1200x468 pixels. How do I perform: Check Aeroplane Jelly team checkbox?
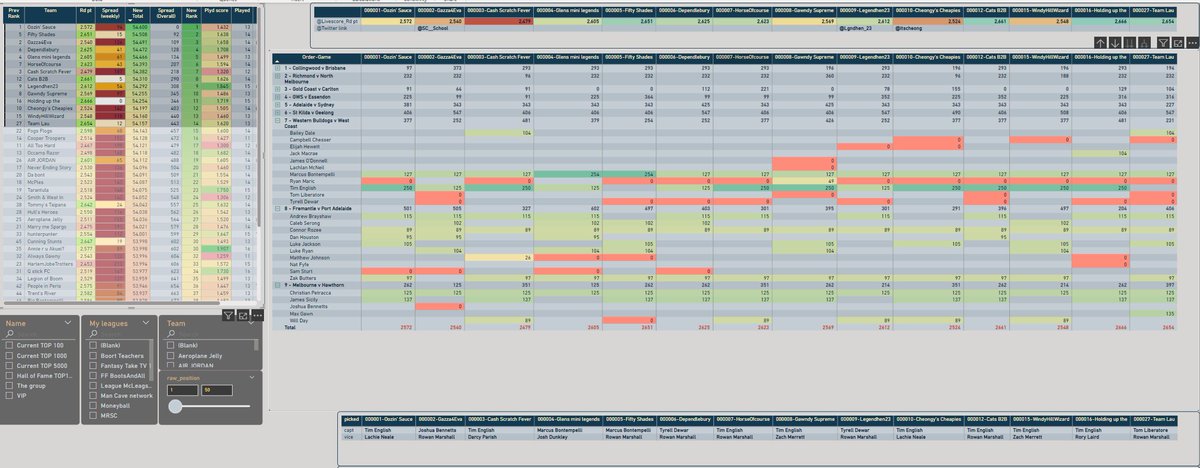(x=170, y=355)
